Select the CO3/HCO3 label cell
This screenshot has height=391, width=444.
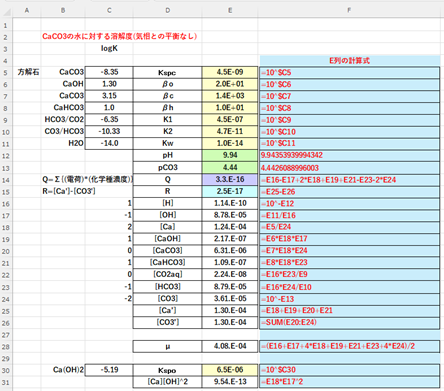pos(63,132)
